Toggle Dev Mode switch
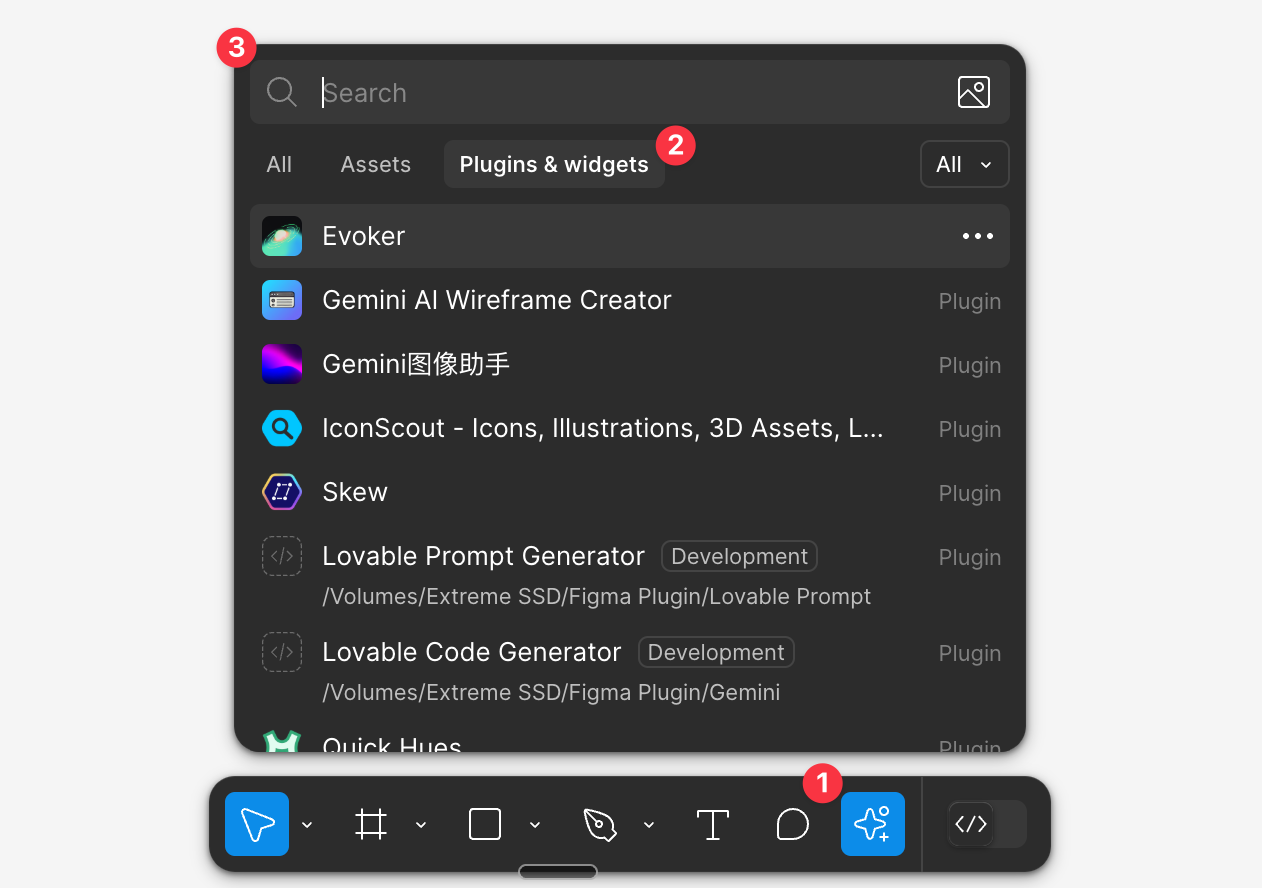 point(987,824)
